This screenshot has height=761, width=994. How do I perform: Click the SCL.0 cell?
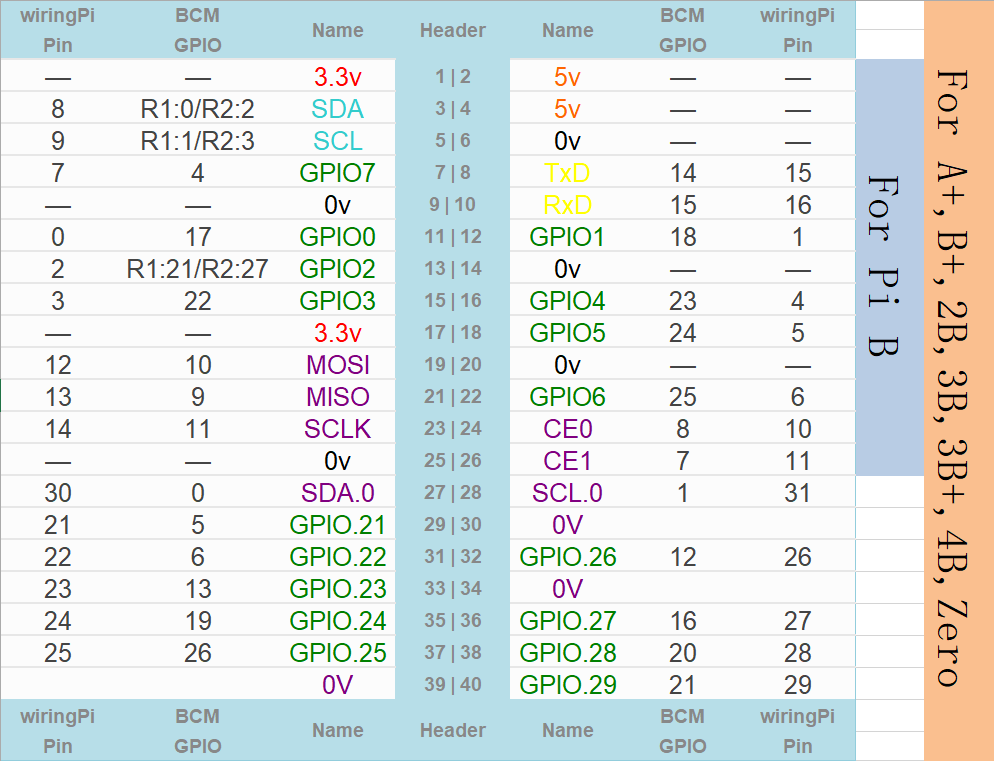click(567, 493)
